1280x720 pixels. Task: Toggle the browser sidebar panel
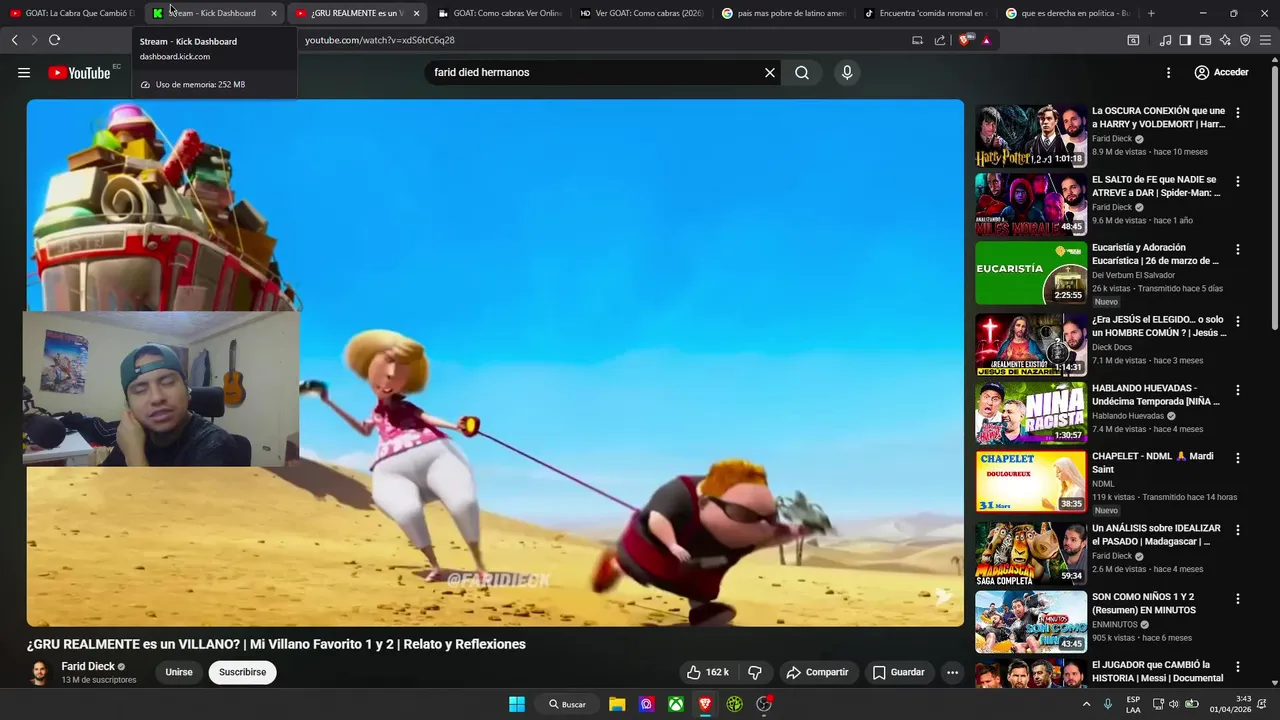tap(1185, 40)
